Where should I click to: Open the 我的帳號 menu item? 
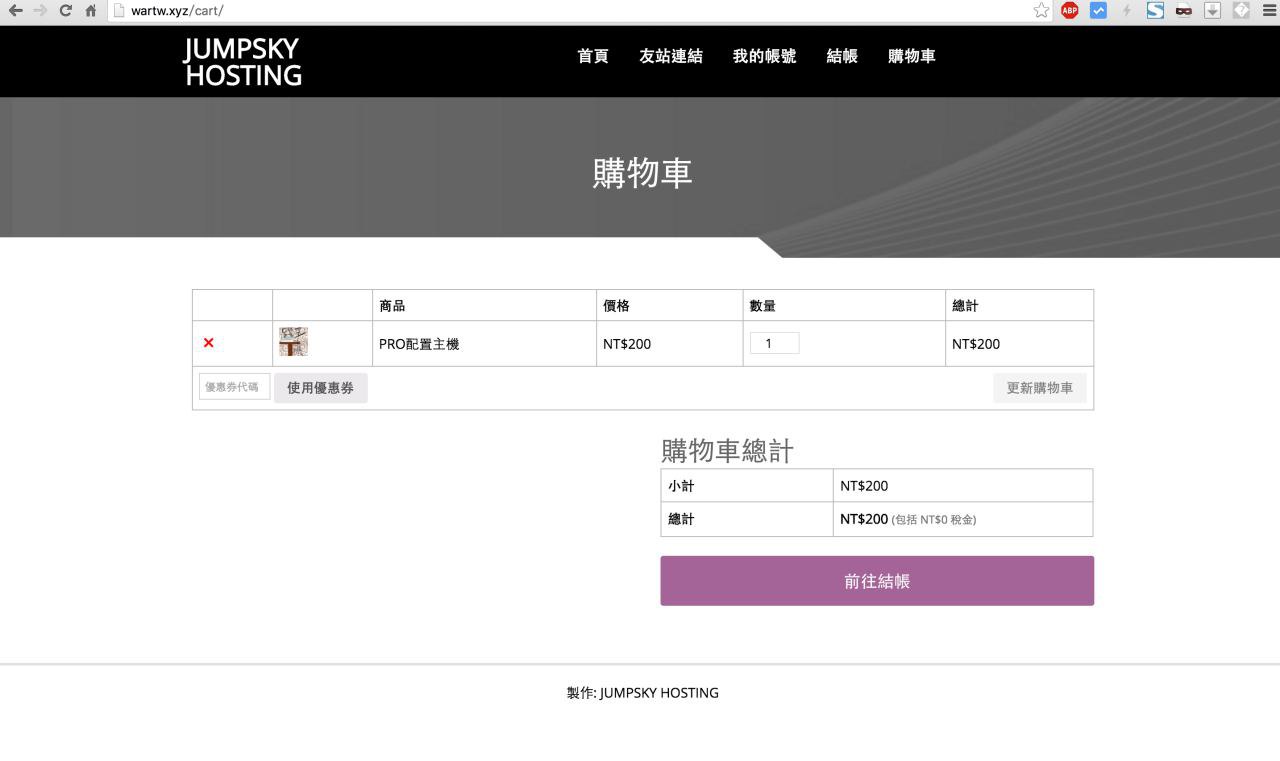[764, 57]
